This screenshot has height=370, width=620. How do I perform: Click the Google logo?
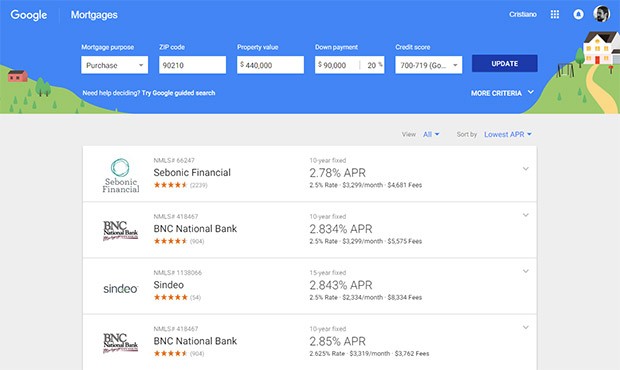28,15
